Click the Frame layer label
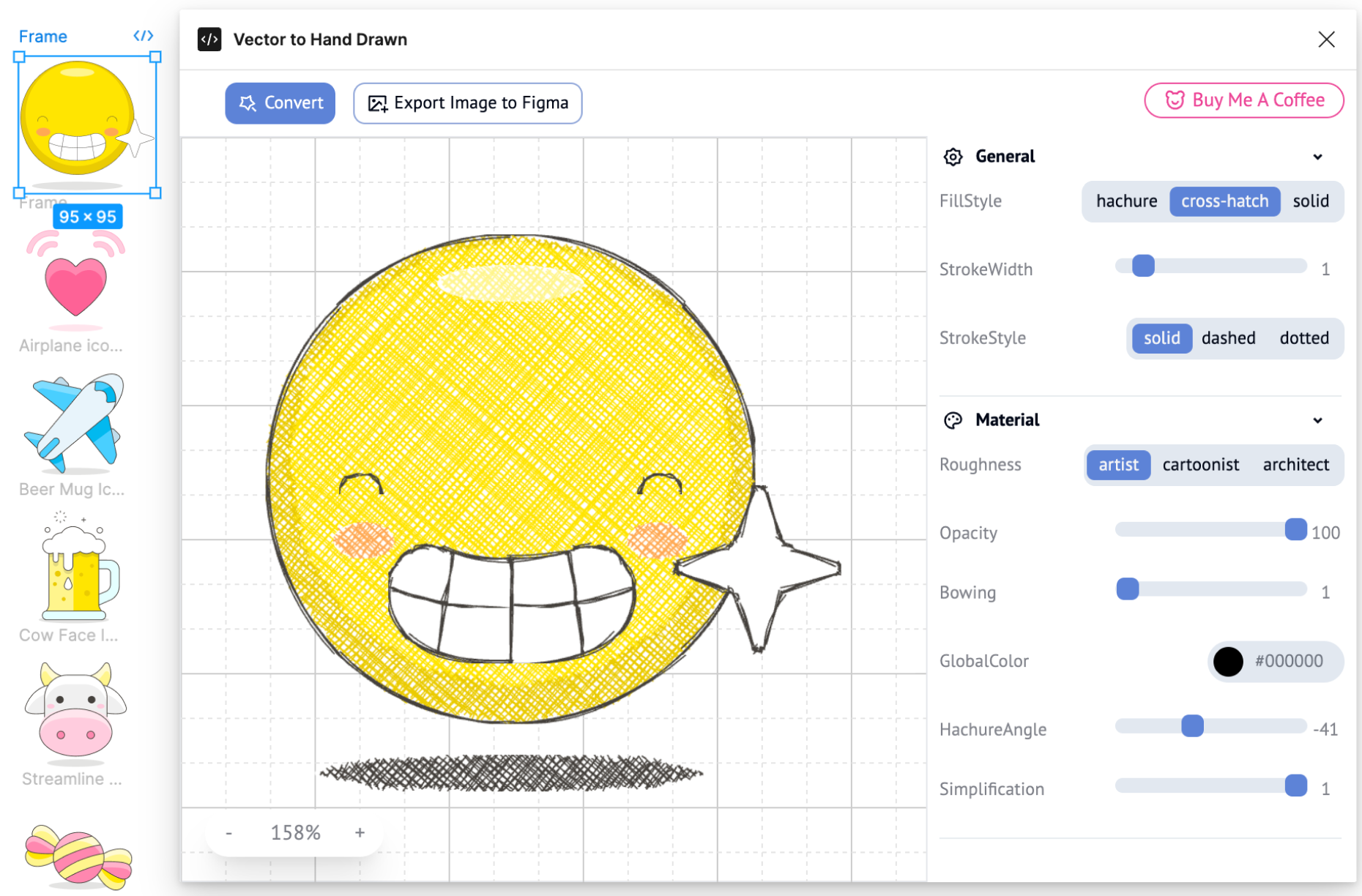The height and width of the screenshot is (896, 1362). (43, 37)
